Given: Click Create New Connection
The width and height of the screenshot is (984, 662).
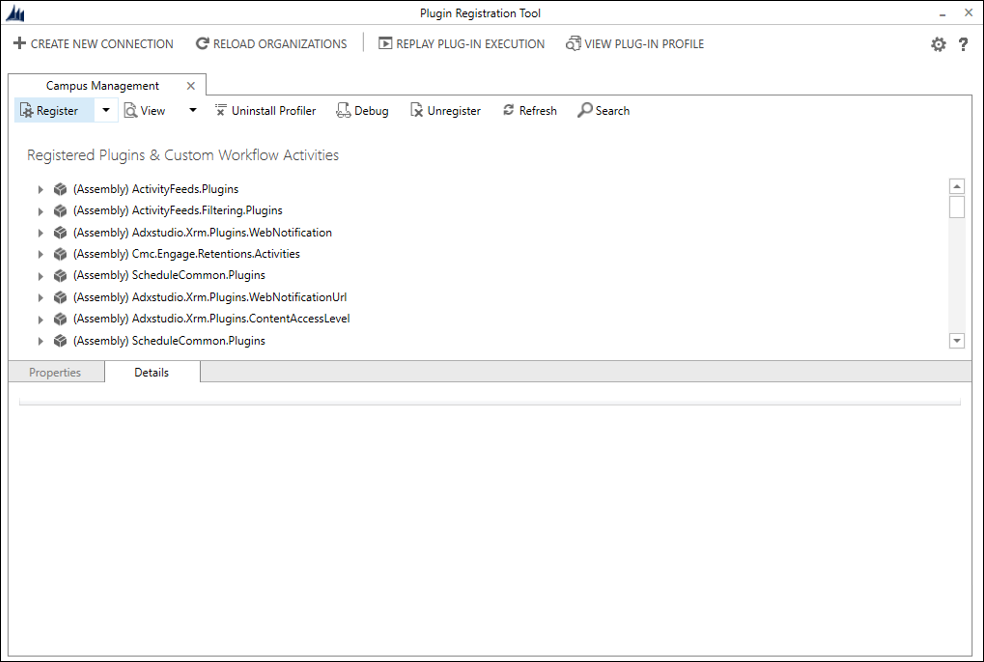Looking at the screenshot, I should tap(93, 44).
